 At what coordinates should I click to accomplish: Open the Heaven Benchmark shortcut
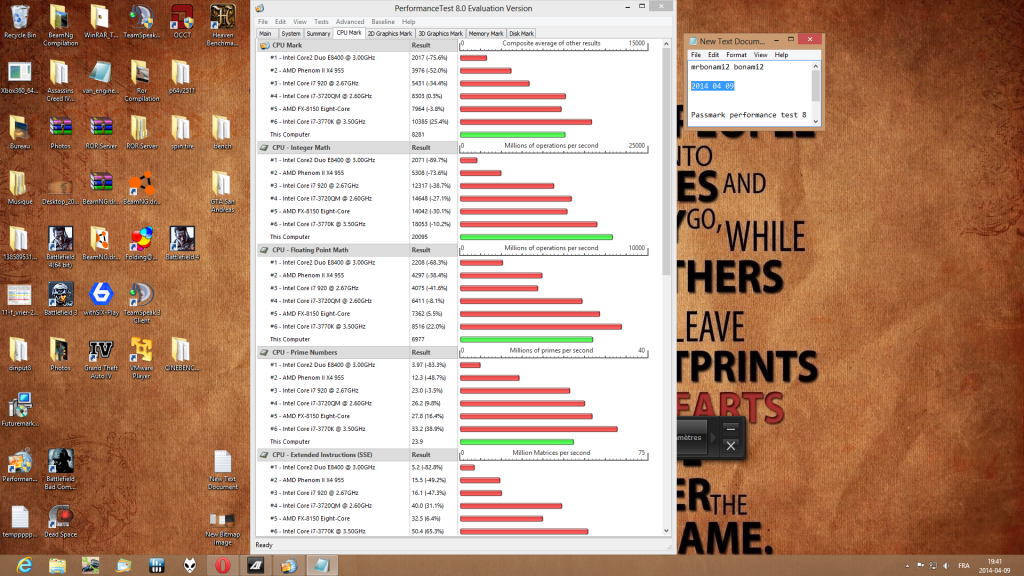222,26
